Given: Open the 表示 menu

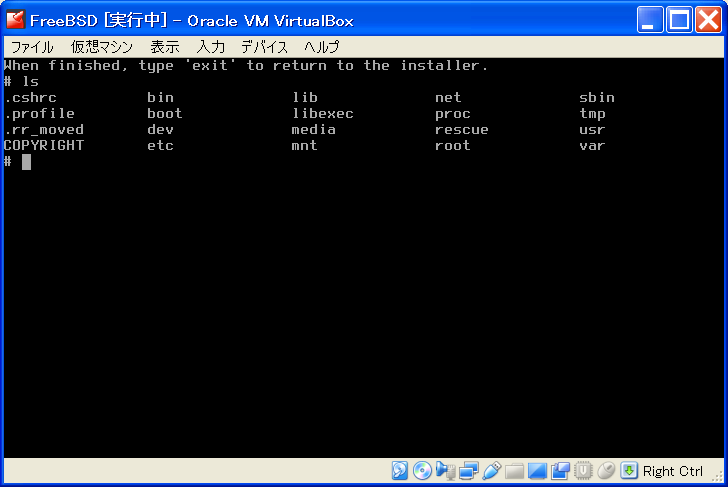Looking at the screenshot, I should [x=164, y=47].
